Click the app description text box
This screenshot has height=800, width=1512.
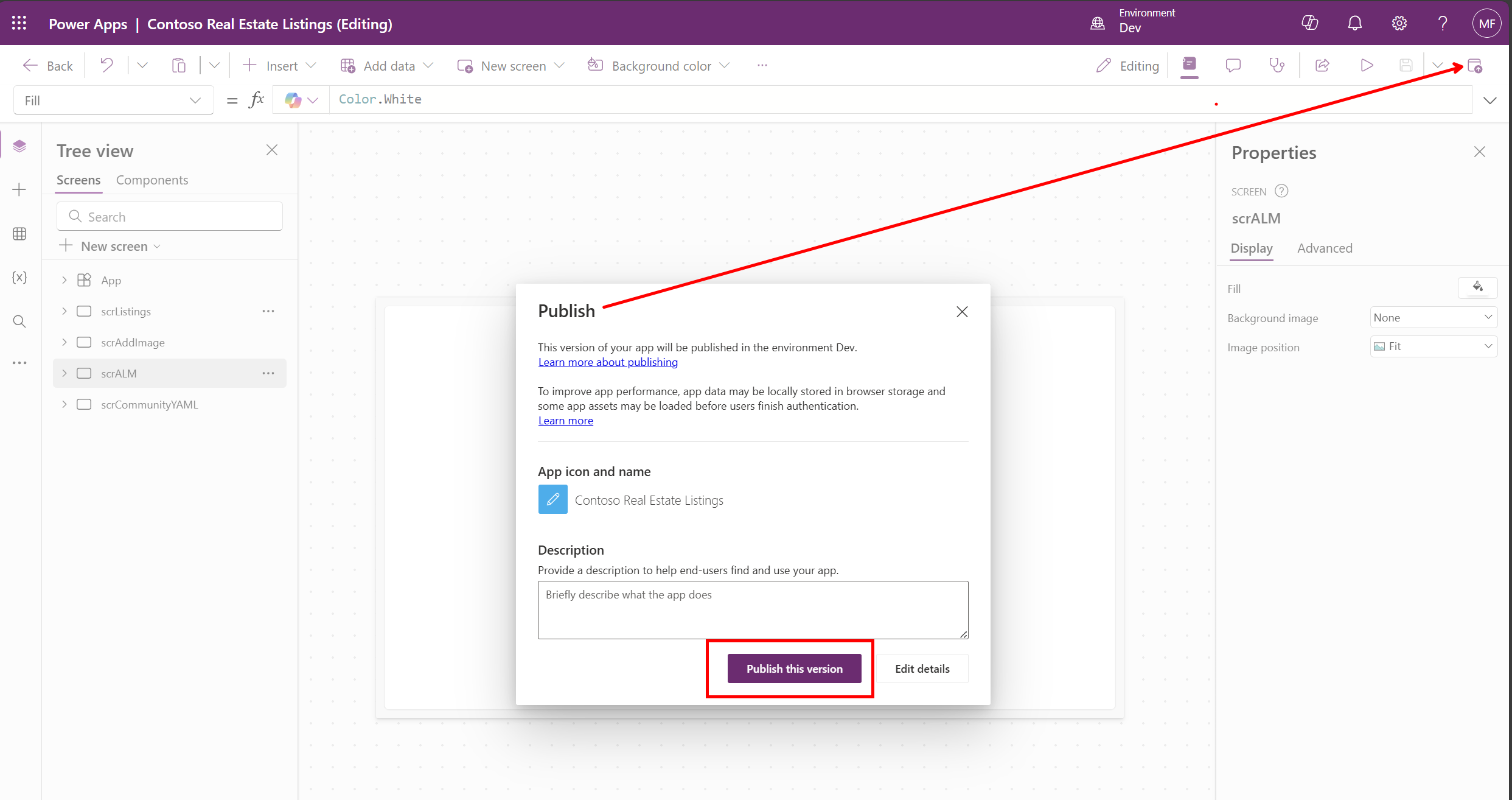pyautogui.click(x=752, y=609)
